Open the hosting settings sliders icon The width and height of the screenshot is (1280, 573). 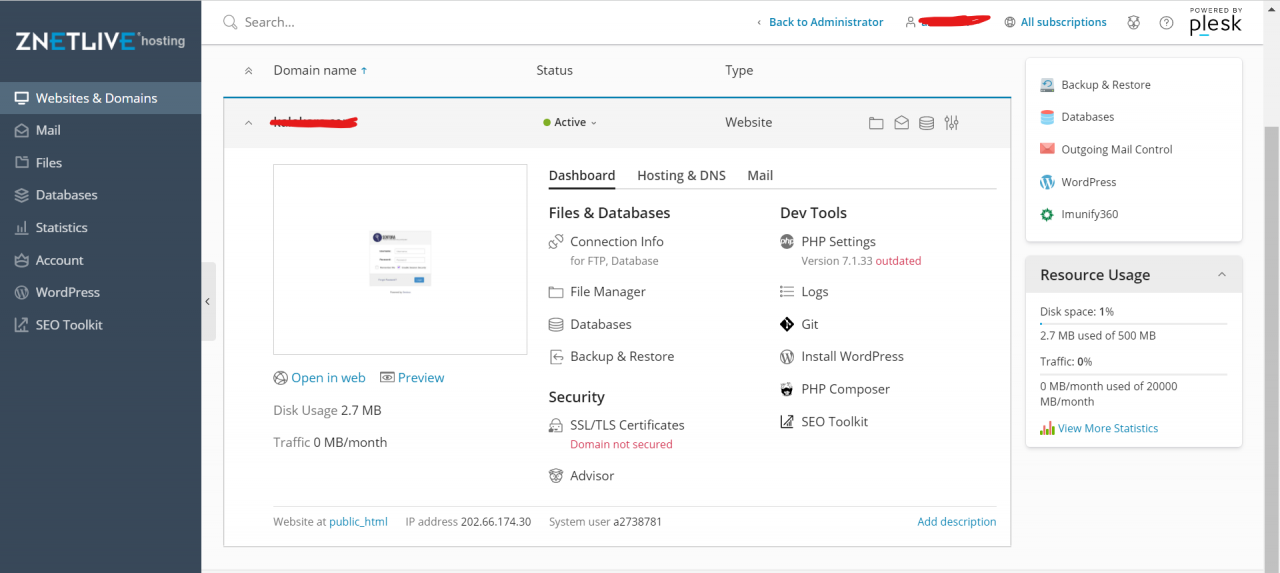click(x=951, y=123)
